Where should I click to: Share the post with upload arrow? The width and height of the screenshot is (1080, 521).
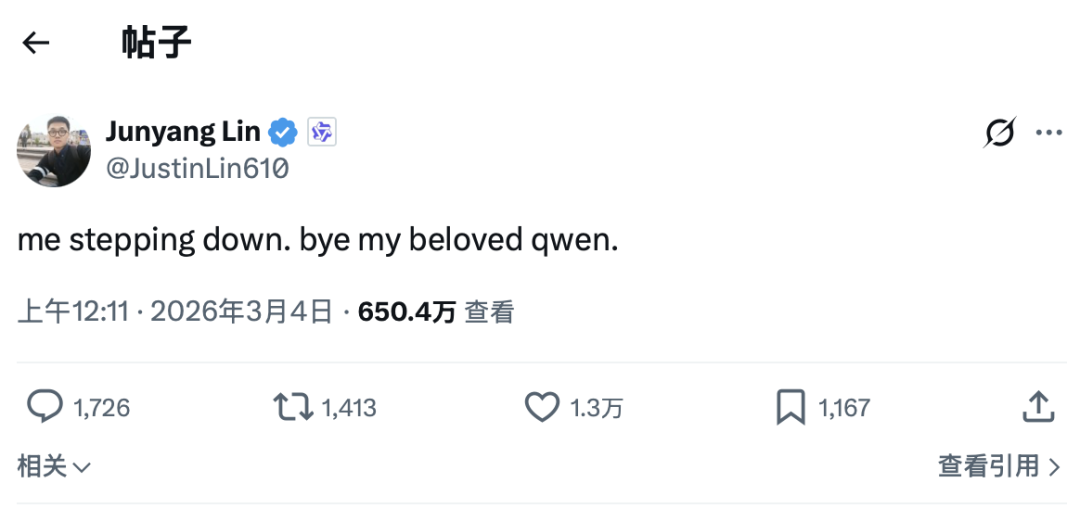[1039, 406]
